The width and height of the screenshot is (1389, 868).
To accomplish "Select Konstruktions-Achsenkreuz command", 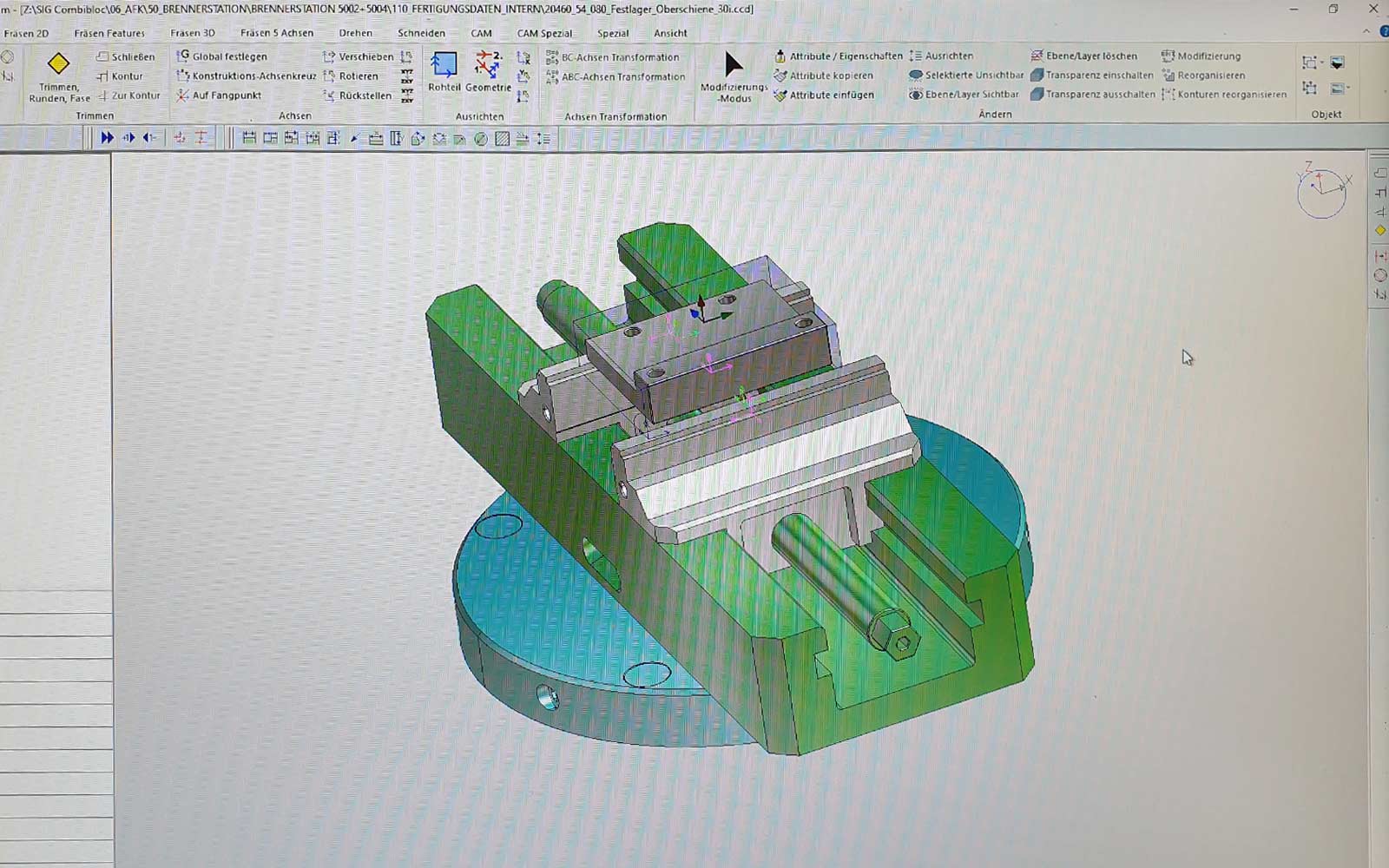I will pyautogui.click(x=247, y=76).
